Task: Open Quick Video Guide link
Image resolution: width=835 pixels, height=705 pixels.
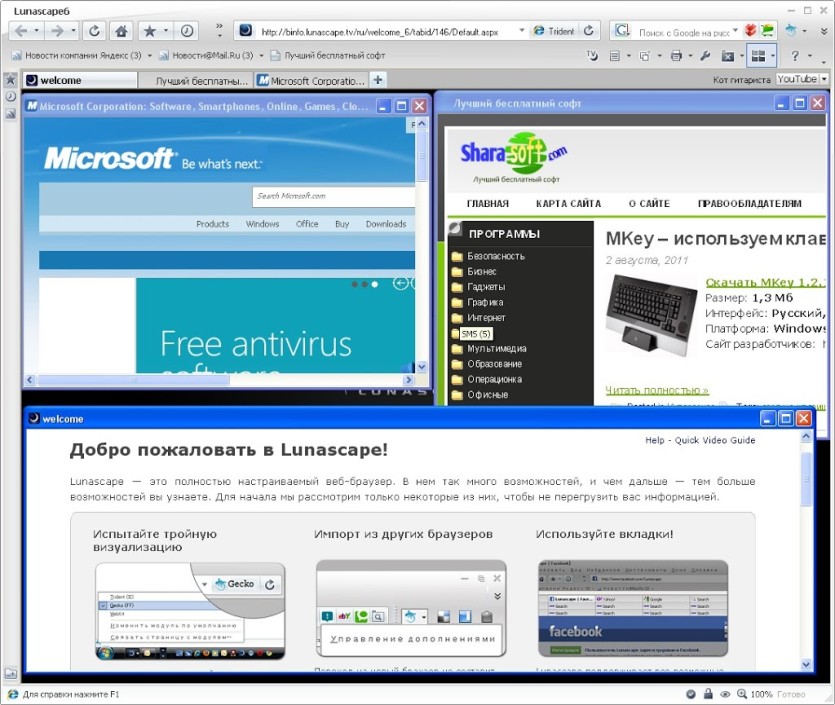Action: tap(715, 440)
